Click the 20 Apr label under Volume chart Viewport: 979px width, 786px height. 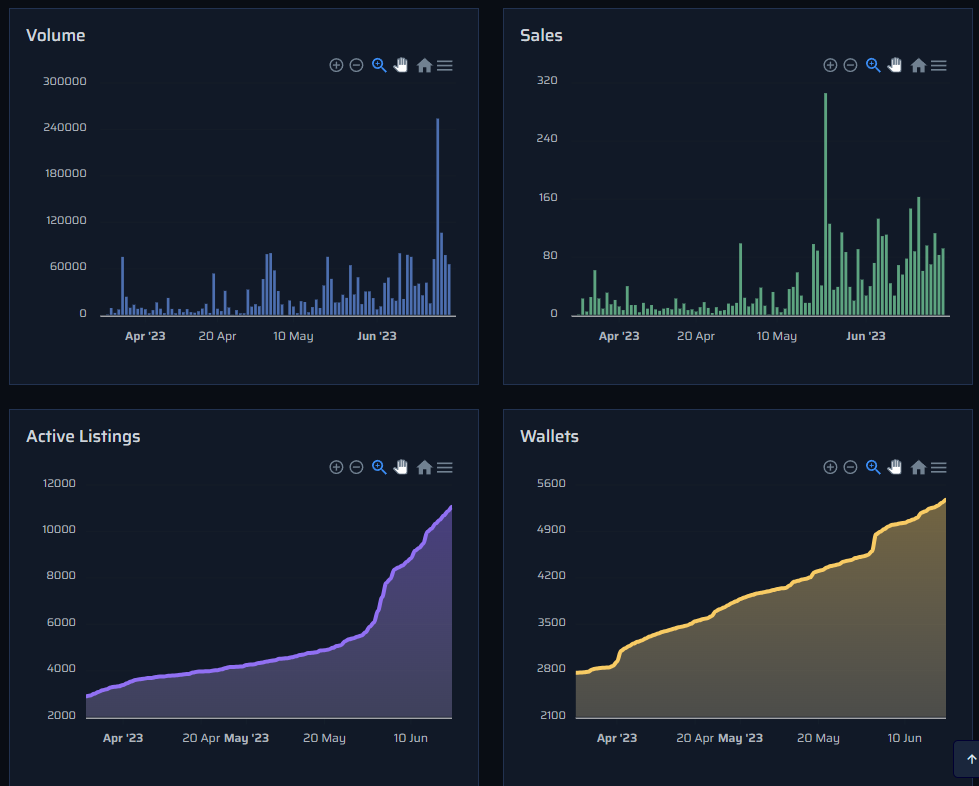click(x=217, y=336)
